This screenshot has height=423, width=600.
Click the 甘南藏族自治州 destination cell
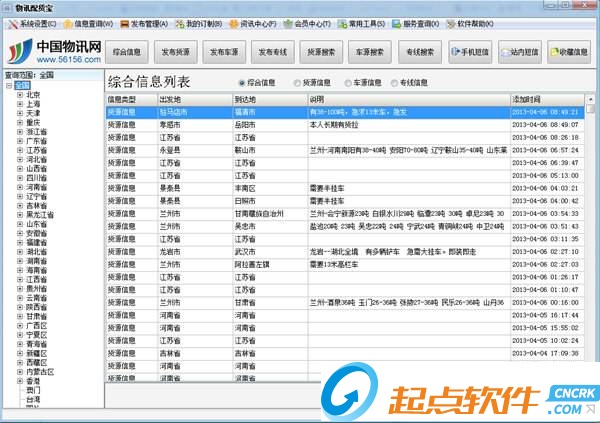(270, 214)
